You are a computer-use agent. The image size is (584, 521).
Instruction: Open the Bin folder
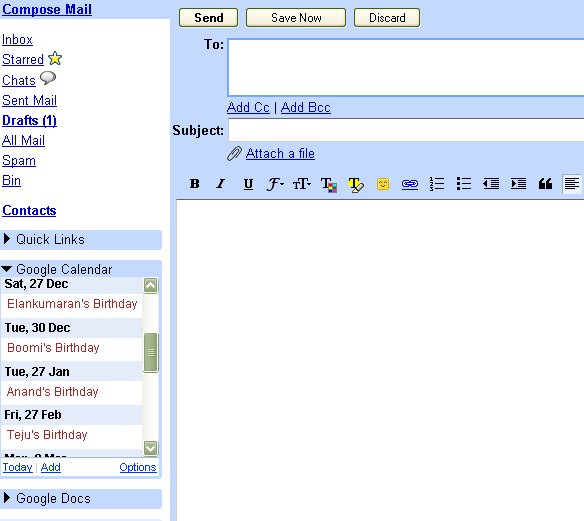click(11, 181)
